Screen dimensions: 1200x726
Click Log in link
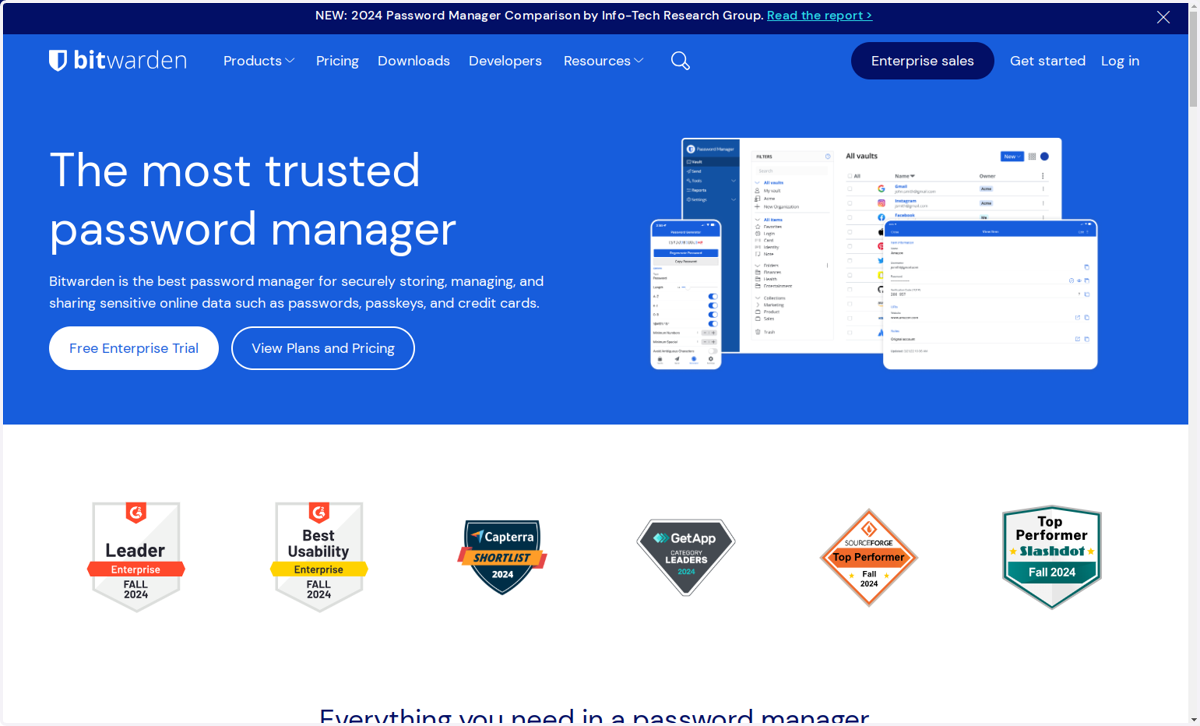[1120, 61]
